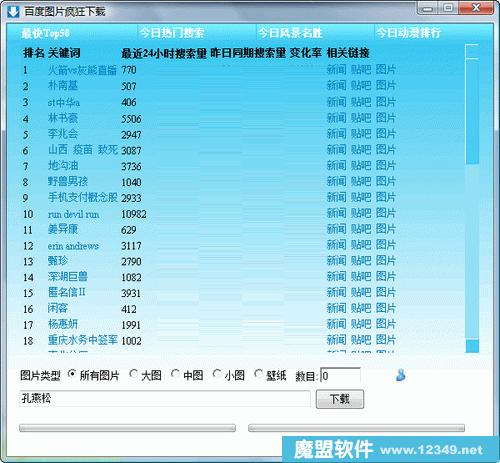Open the keyword link 闲客

(x=58, y=309)
